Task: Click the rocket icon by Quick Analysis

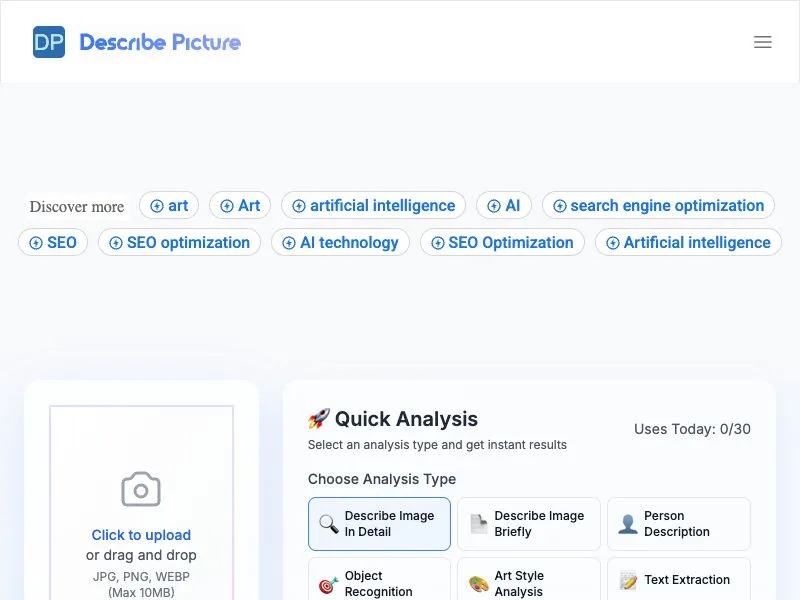Action: 319,419
